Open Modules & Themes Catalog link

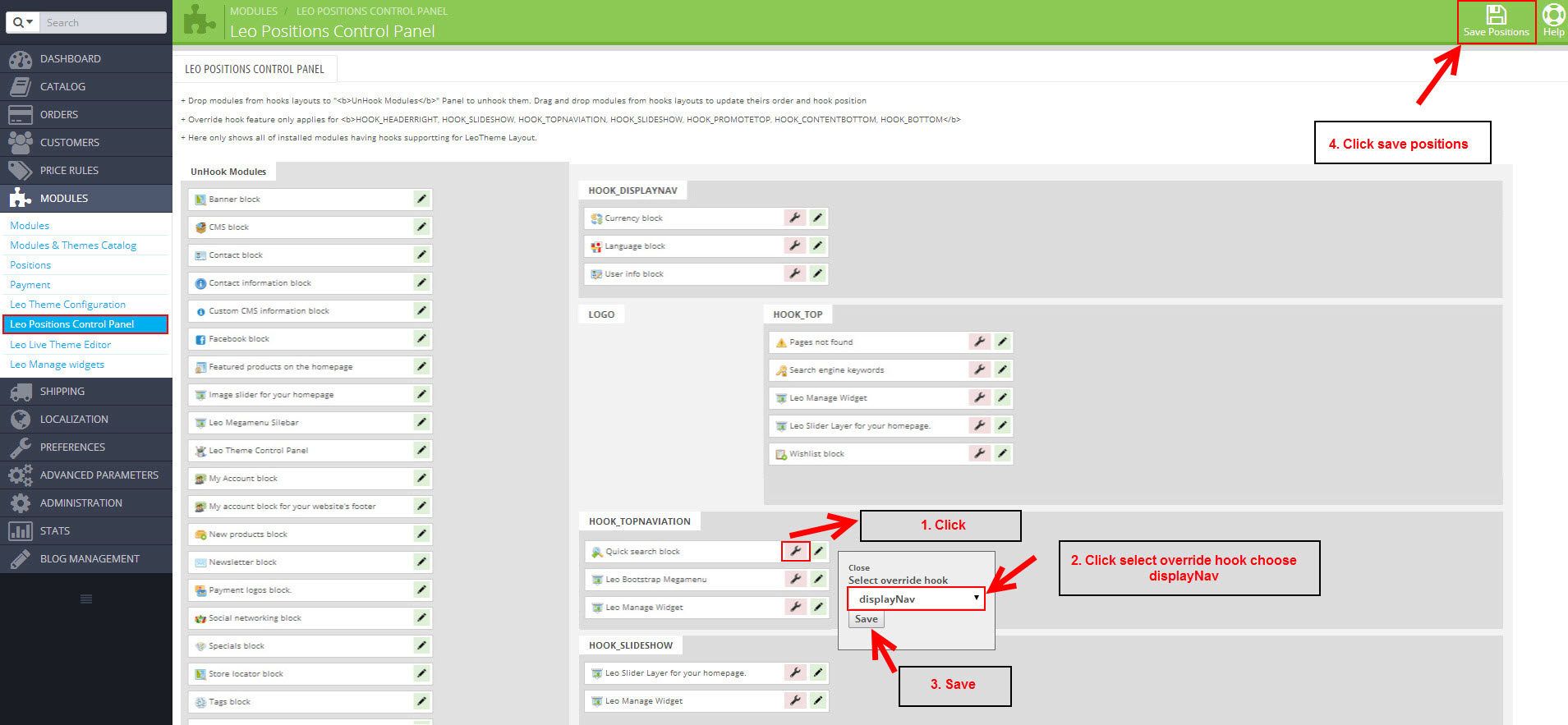point(73,245)
